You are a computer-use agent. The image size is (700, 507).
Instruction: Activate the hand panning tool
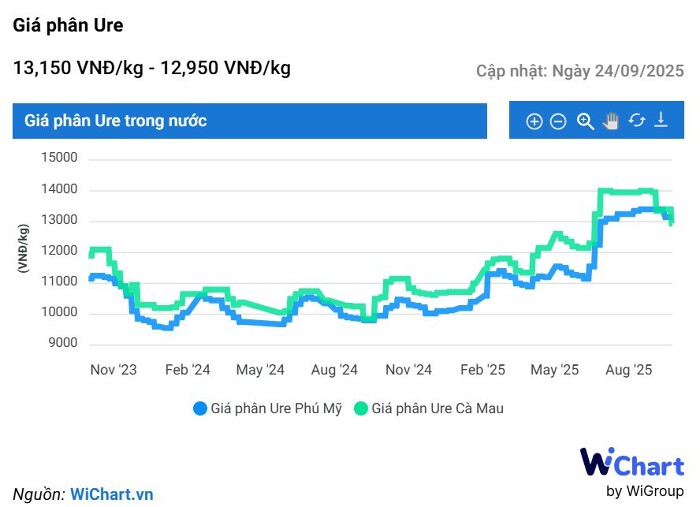(611, 121)
